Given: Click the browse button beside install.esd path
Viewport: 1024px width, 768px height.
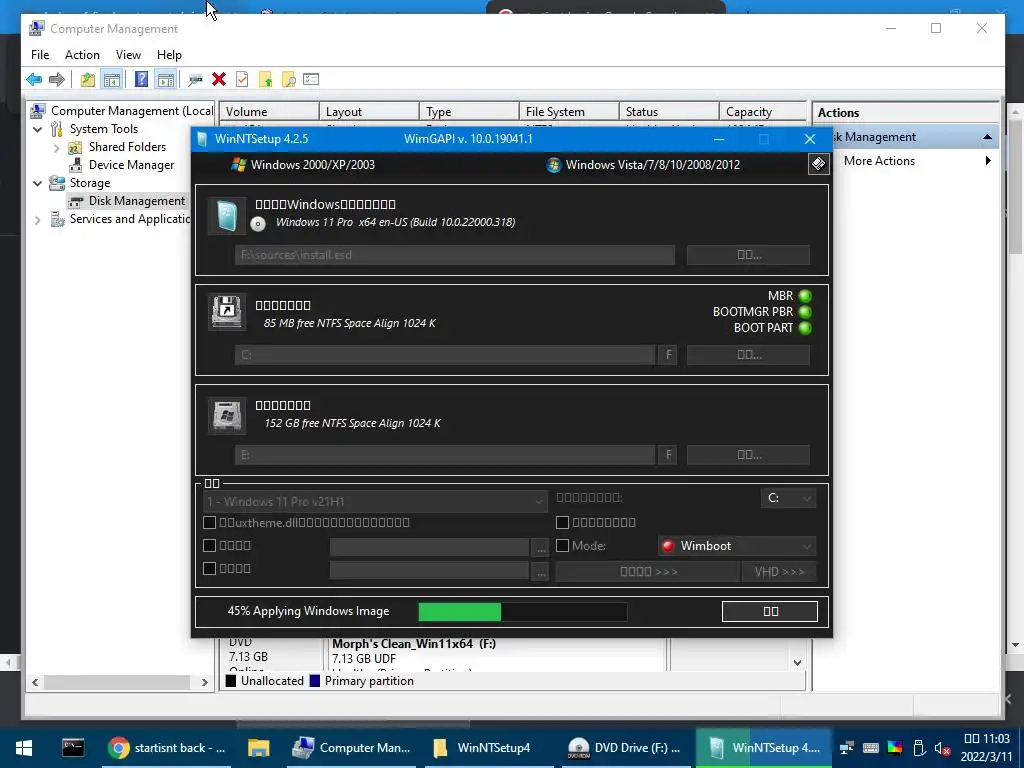Looking at the screenshot, I should 748,255.
